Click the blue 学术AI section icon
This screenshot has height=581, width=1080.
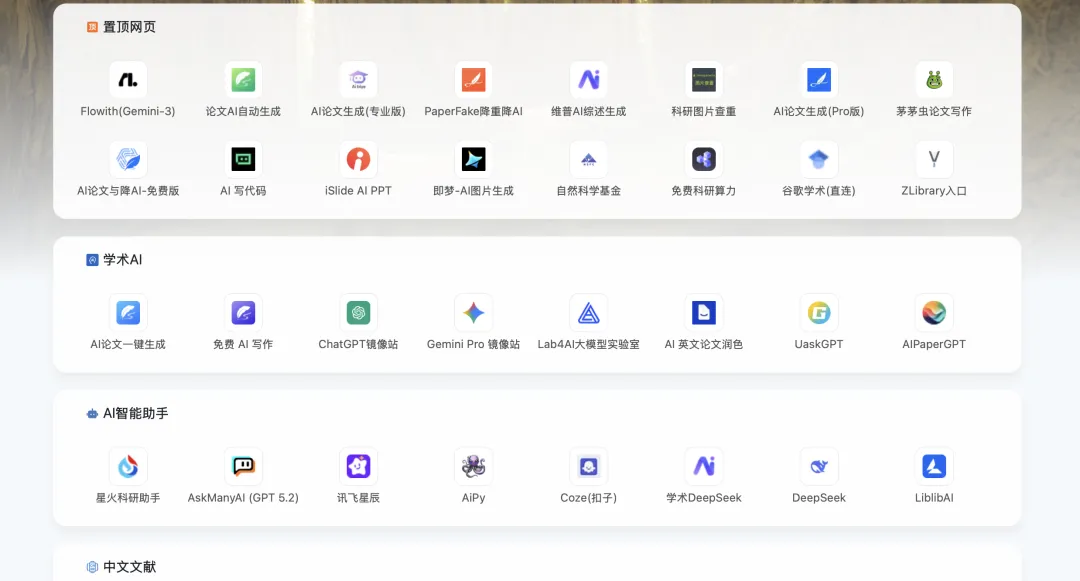[92, 260]
